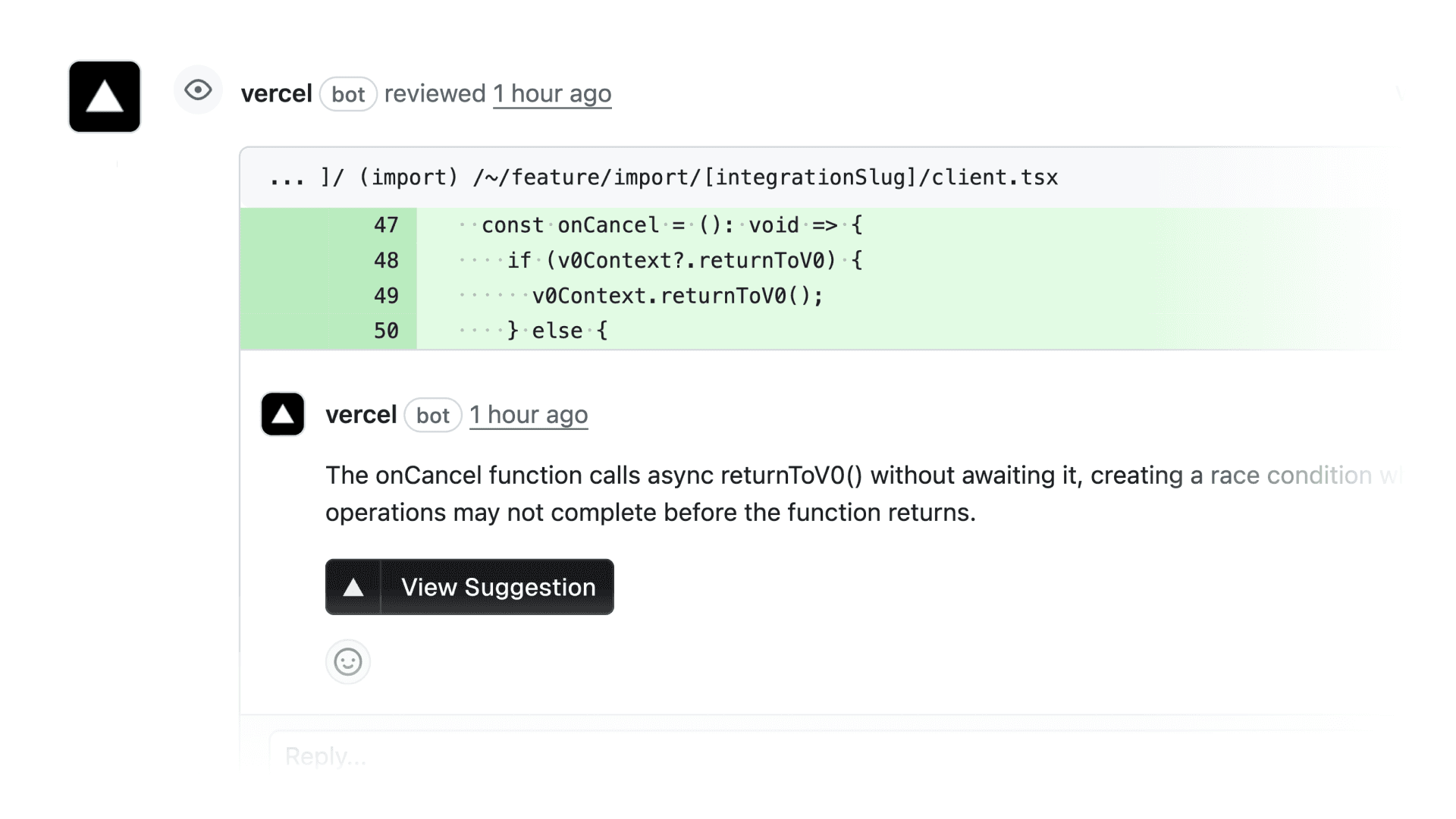The height and width of the screenshot is (819, 1456).
Task: Click triangle icon on View Suggestion button
Action: click(353, 587)
